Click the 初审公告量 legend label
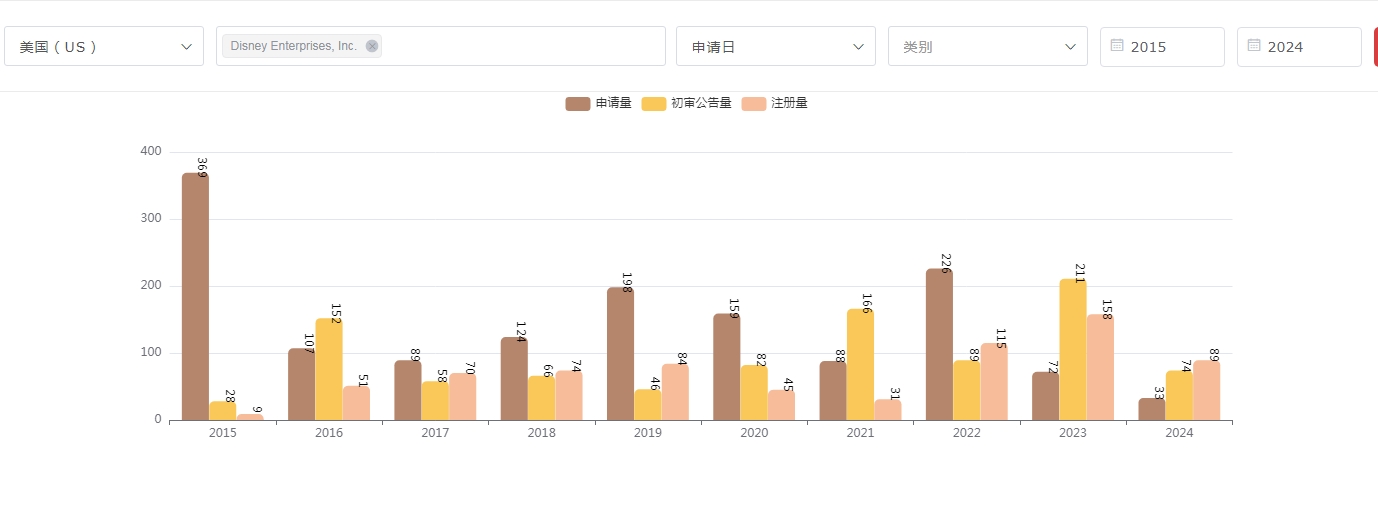Image resolution: width=1378 pixels, height=508 pixels. (701, 103)
